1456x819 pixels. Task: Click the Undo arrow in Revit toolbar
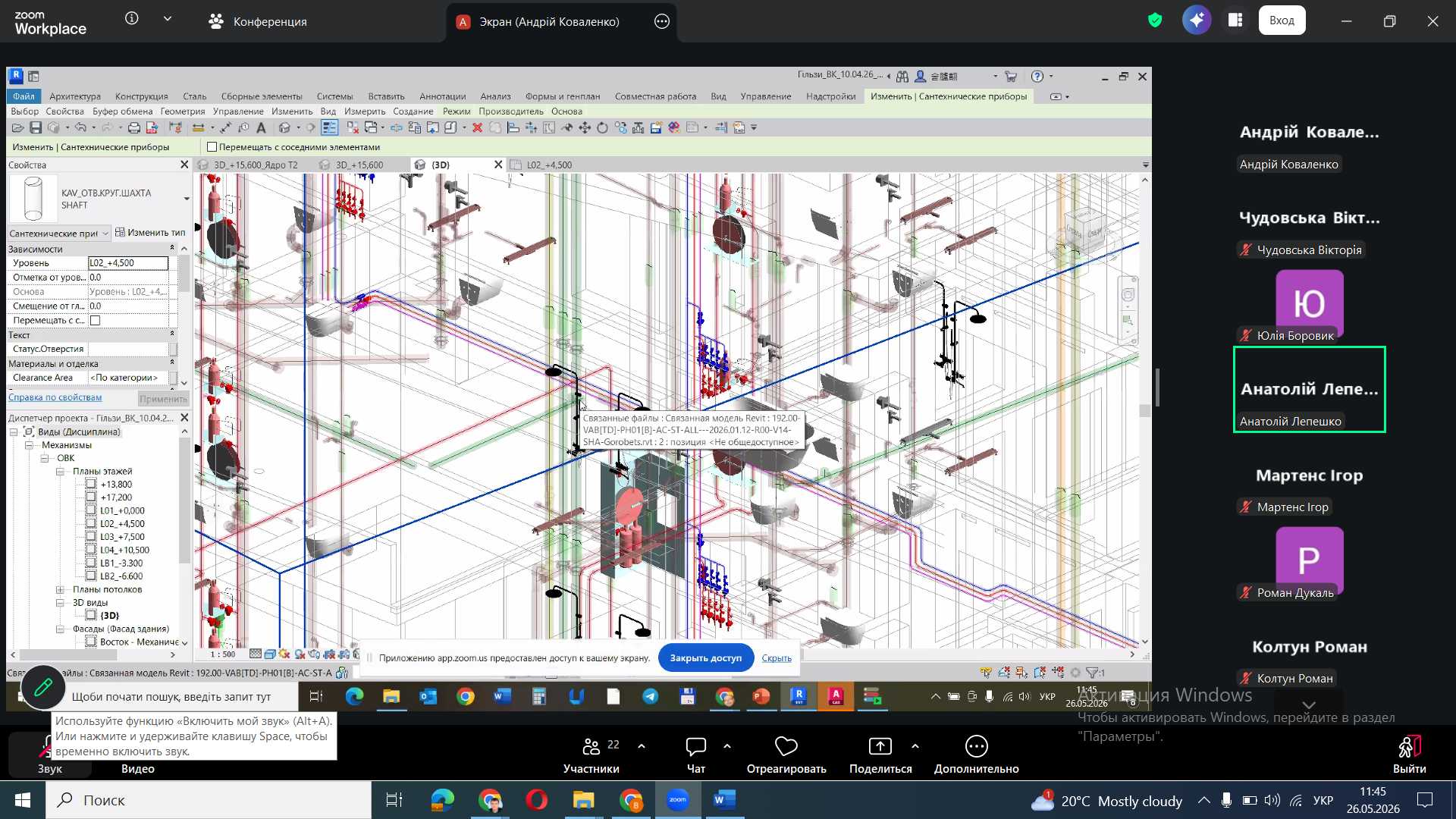(x=80, y=127)
